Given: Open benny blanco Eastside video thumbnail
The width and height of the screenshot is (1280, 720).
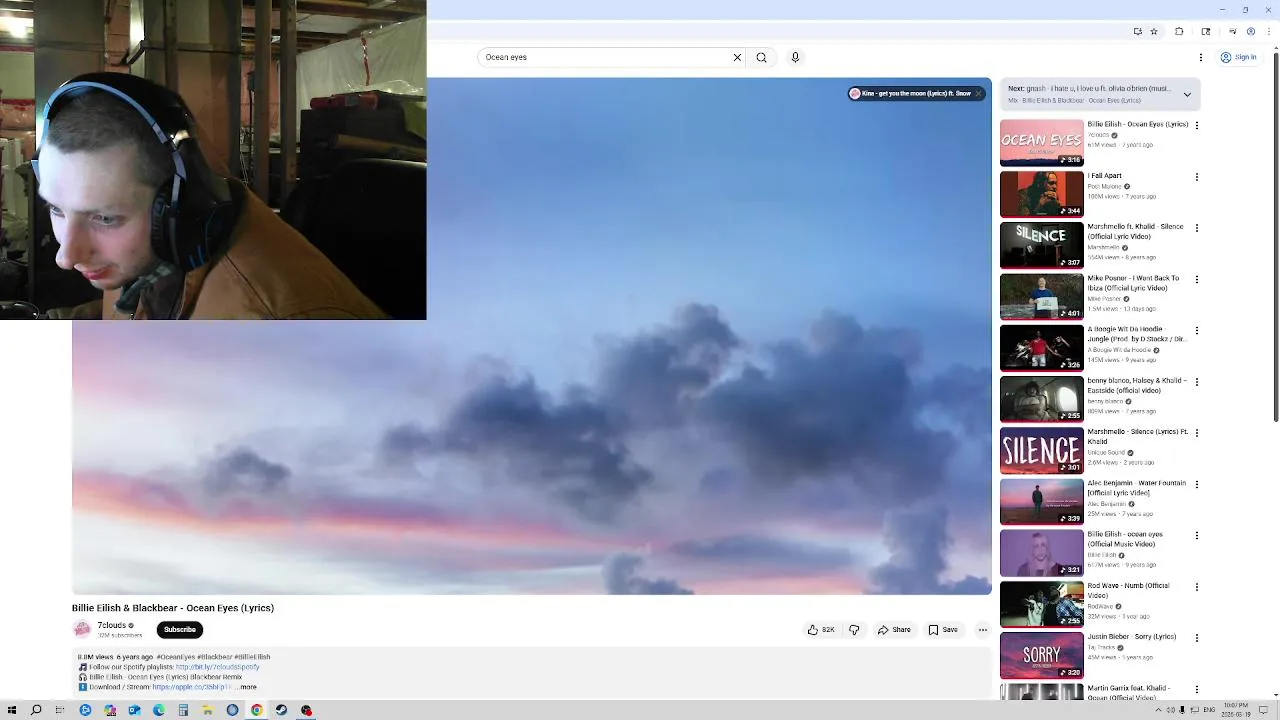Looking at the screenshot, I should pos(1042,399).
